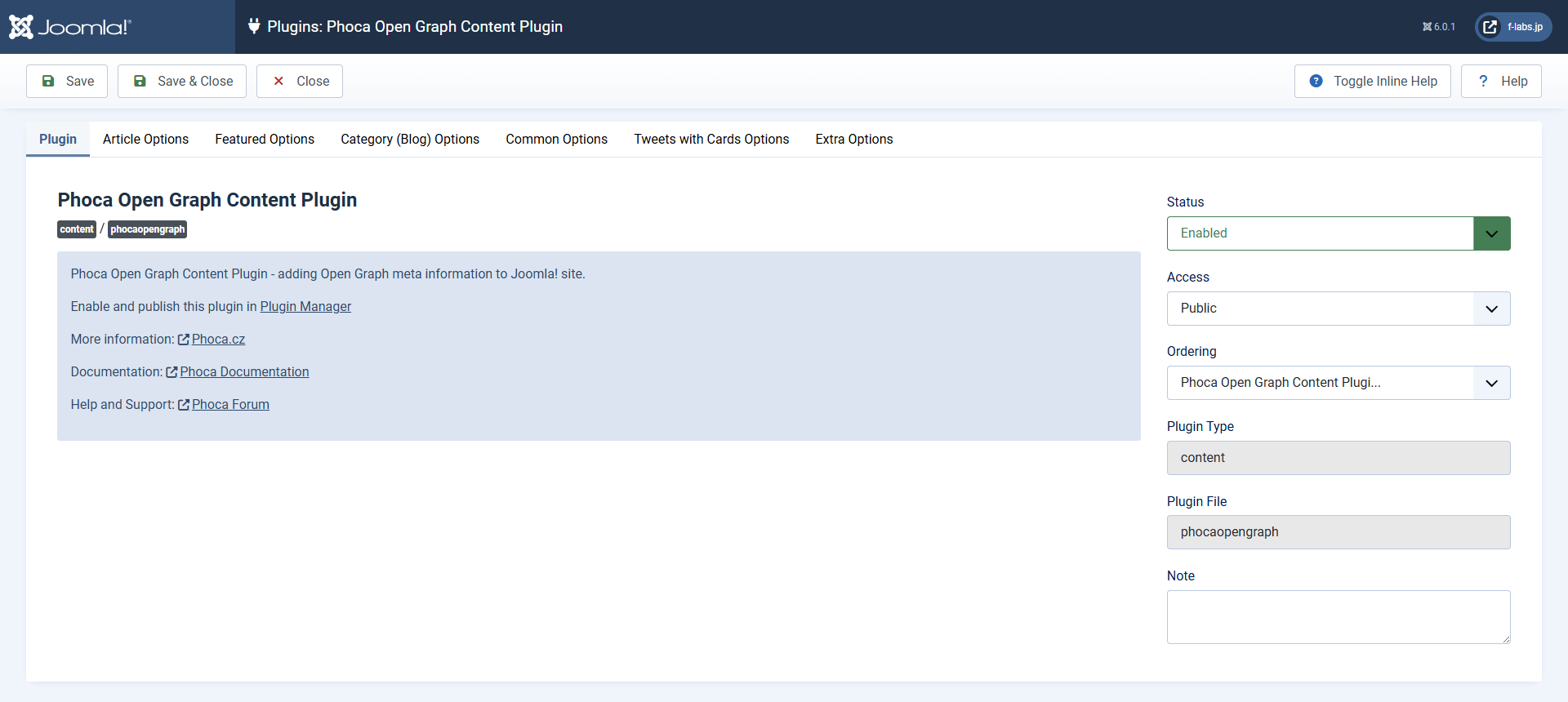Toggle Inline Help on the toolbar
Viewport: 1568px width, 702px height.
click(1372, 81)
